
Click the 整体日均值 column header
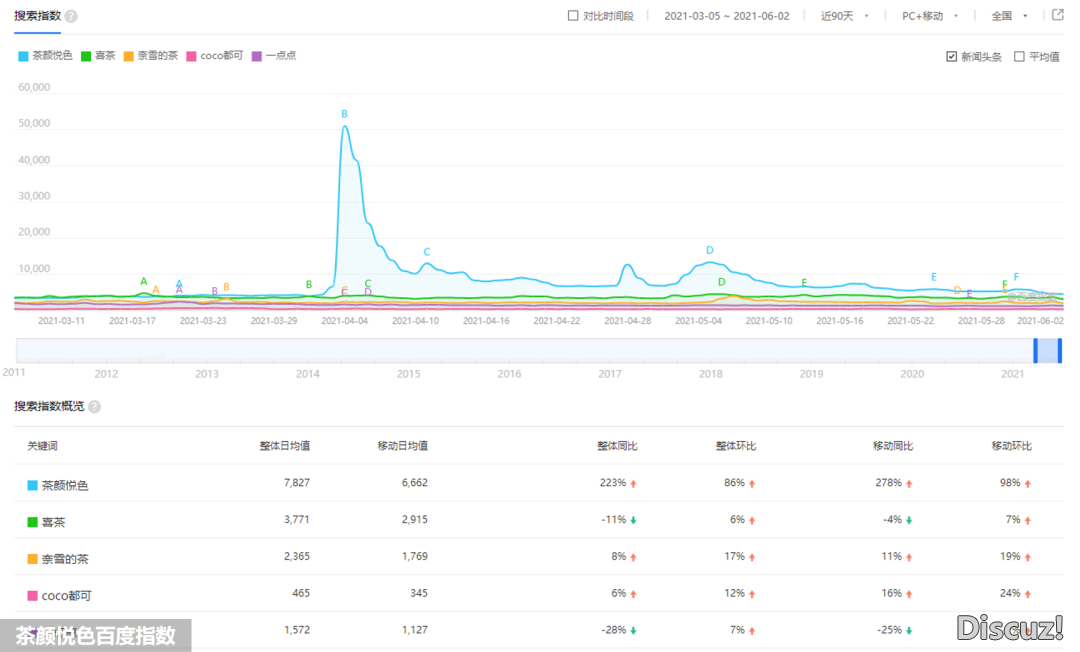point(284,446)
